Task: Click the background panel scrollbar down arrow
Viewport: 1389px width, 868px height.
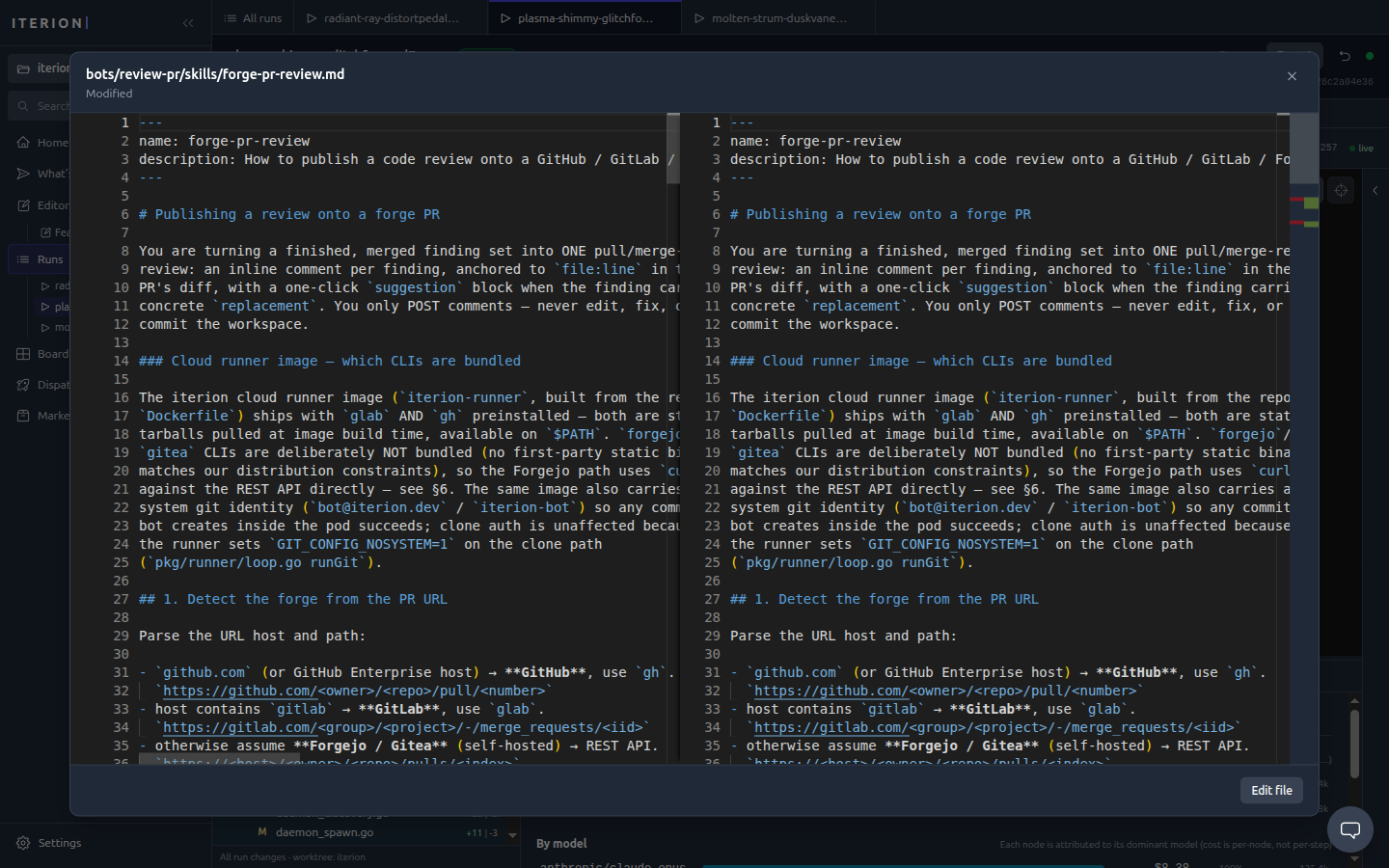Action: 1354,857
